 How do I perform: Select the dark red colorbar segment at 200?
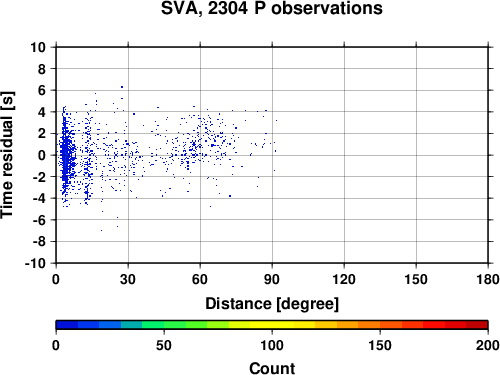477,325
